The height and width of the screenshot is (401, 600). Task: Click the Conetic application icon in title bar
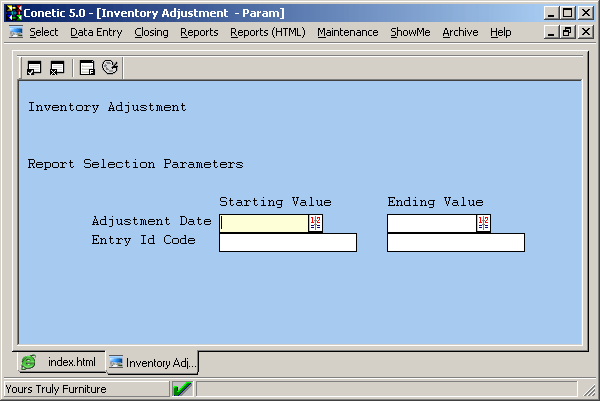click(x=13, y=12)
